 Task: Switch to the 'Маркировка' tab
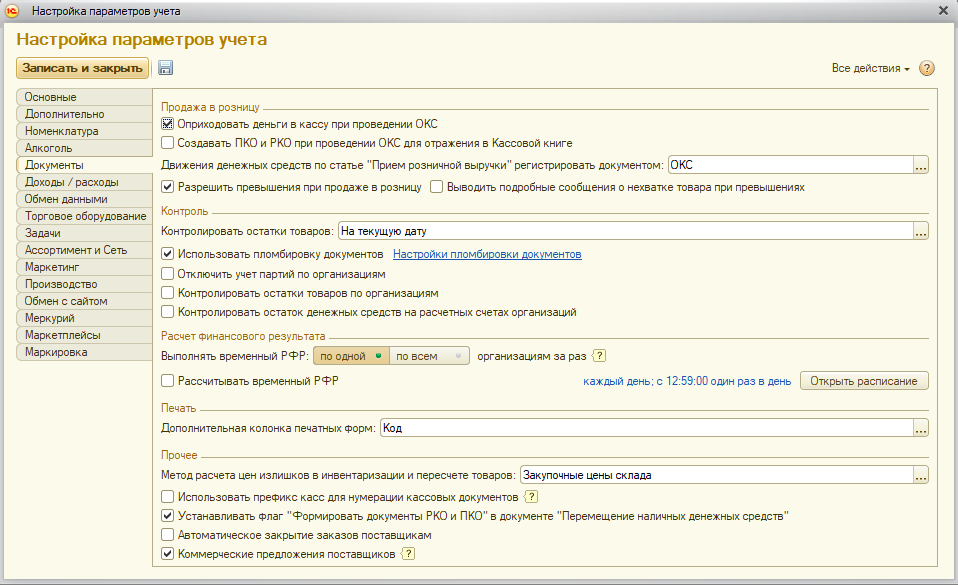coord(84,352)
